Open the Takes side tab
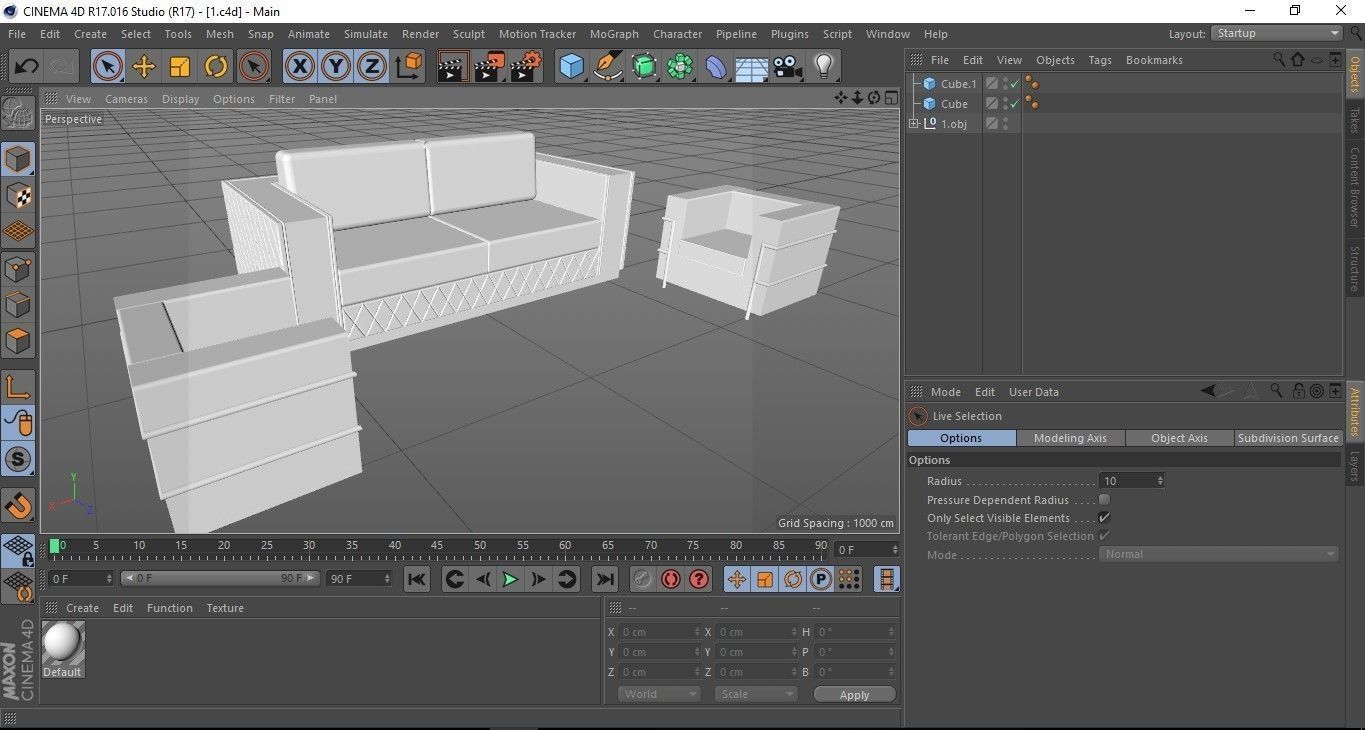Screen dimensions: 1365x730 tap(1355, 122)
